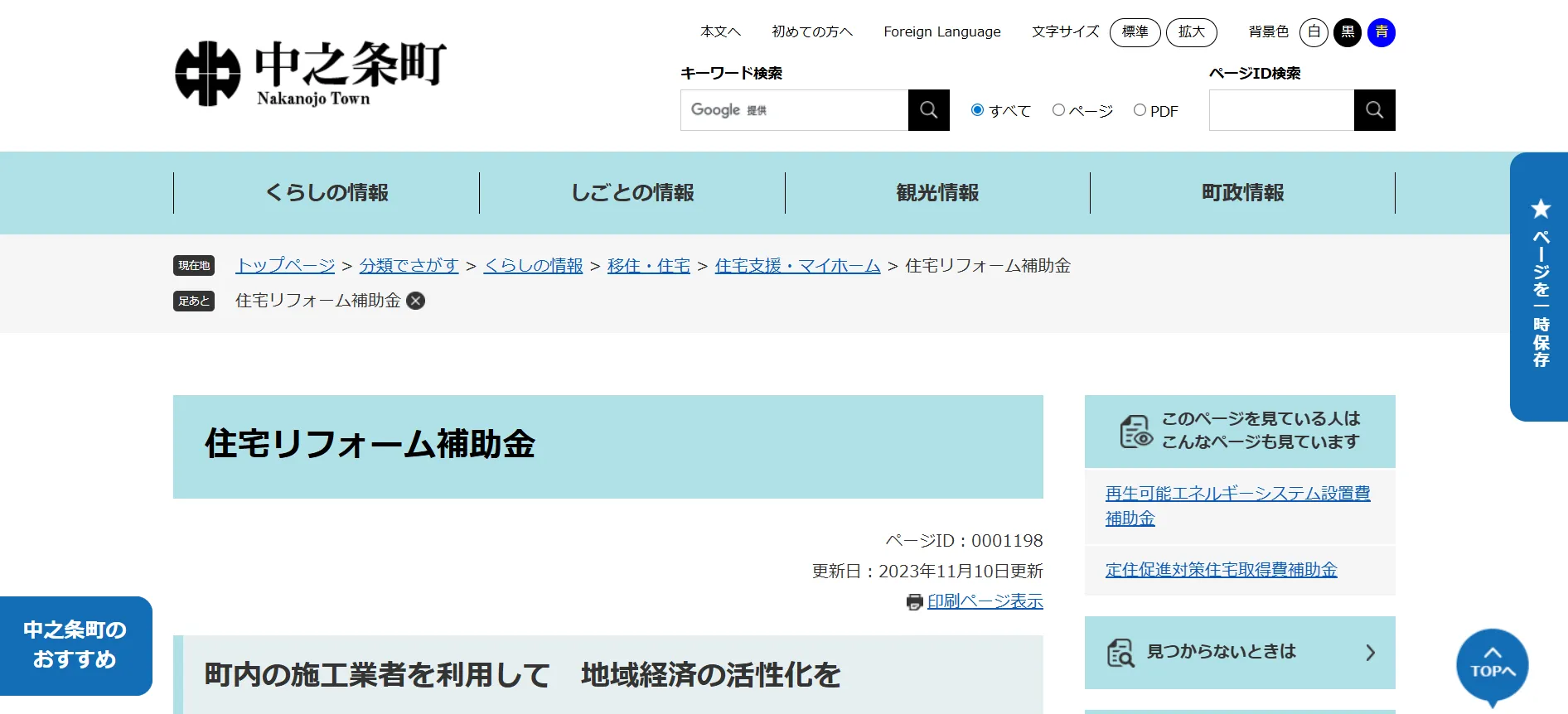Viewport: 1568px width, 714px height.
Task: Select the ページ search scope radio
Action: pos(1058,110)
